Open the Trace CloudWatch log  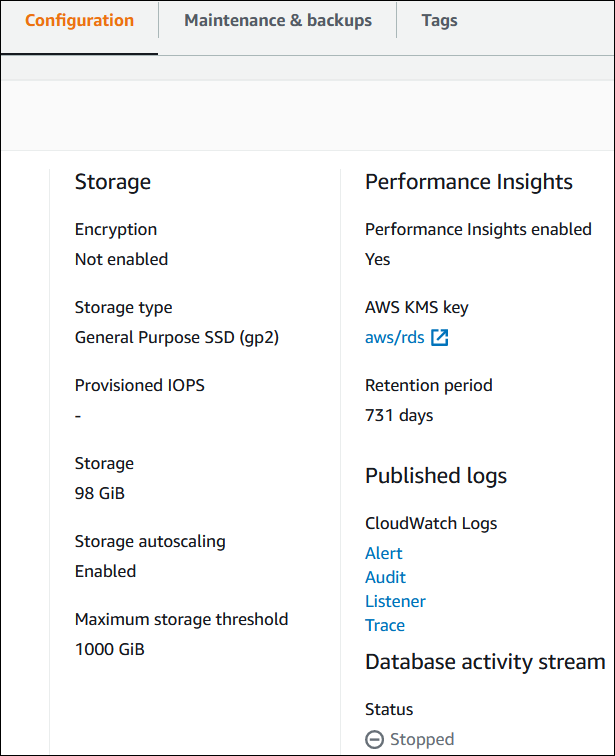385,625
